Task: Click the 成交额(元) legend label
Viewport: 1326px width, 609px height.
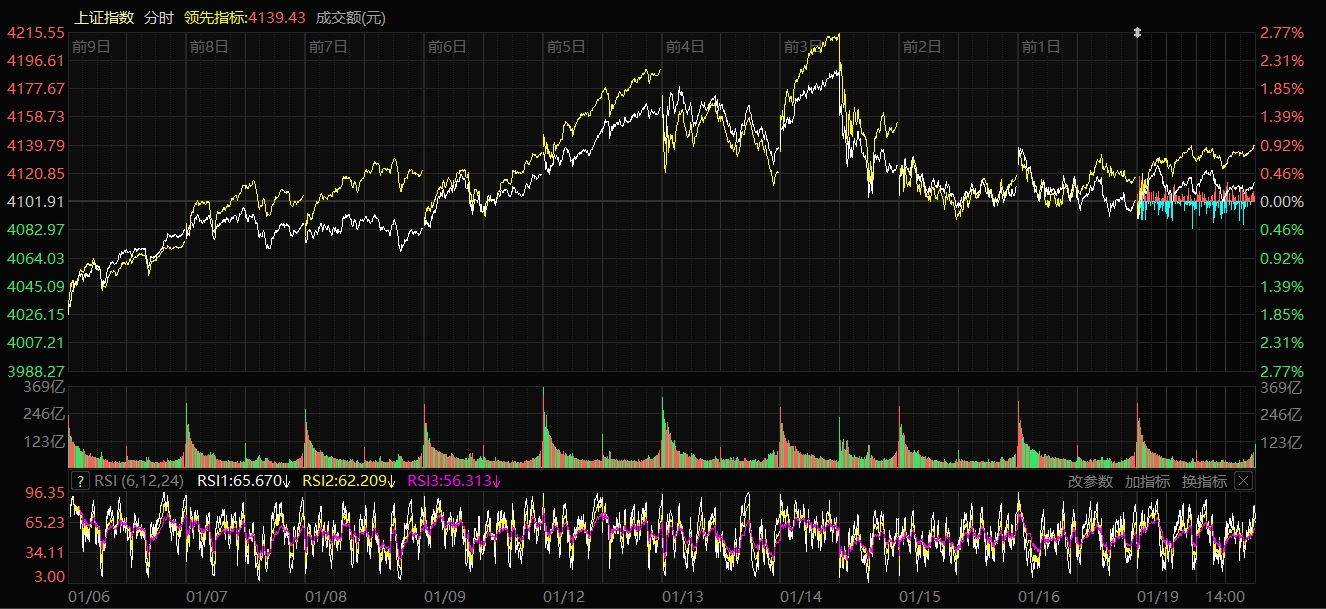Action: click(x=350, y=17)
